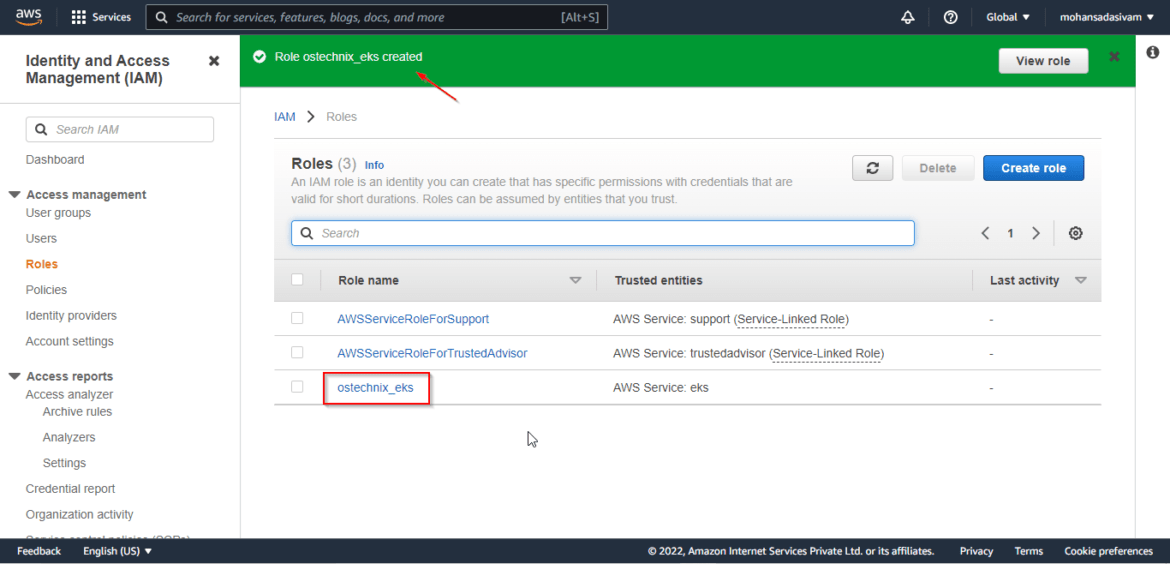This screenshot has width=1170, height=564.
Task: Open the AWS home logo
Action: (28, 16)
